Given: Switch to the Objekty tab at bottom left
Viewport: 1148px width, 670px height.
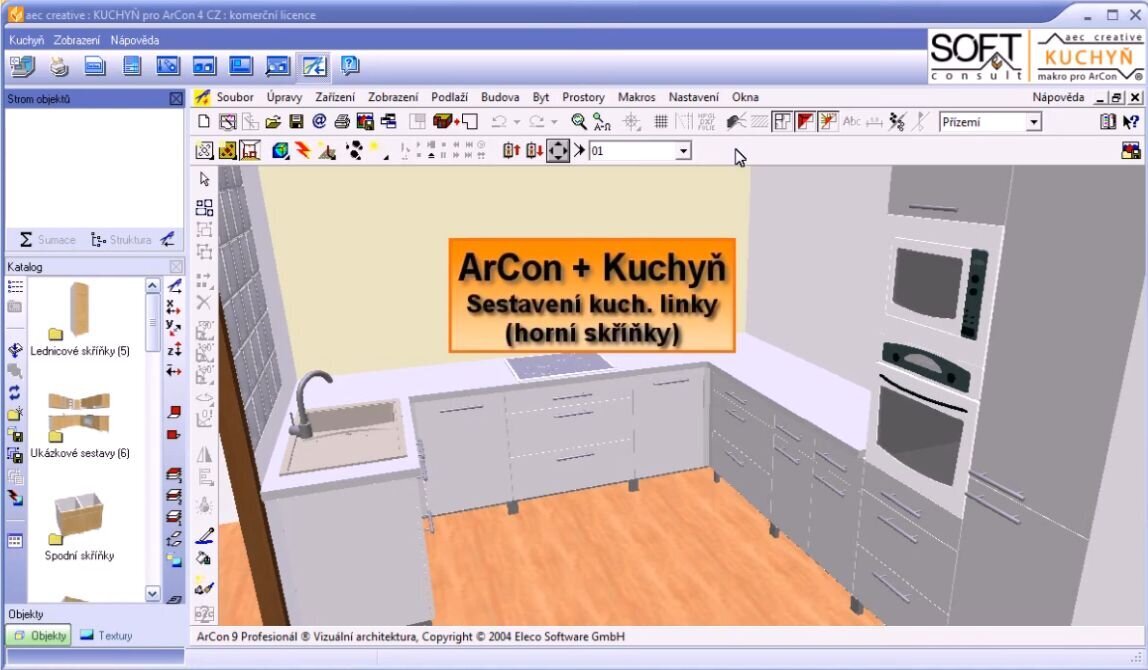Looking at the screenshot, I should pos(39,634).
